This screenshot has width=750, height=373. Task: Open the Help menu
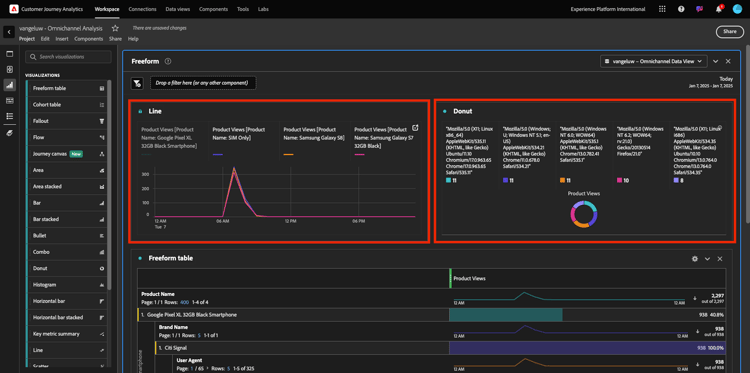(x=133, y=39)
